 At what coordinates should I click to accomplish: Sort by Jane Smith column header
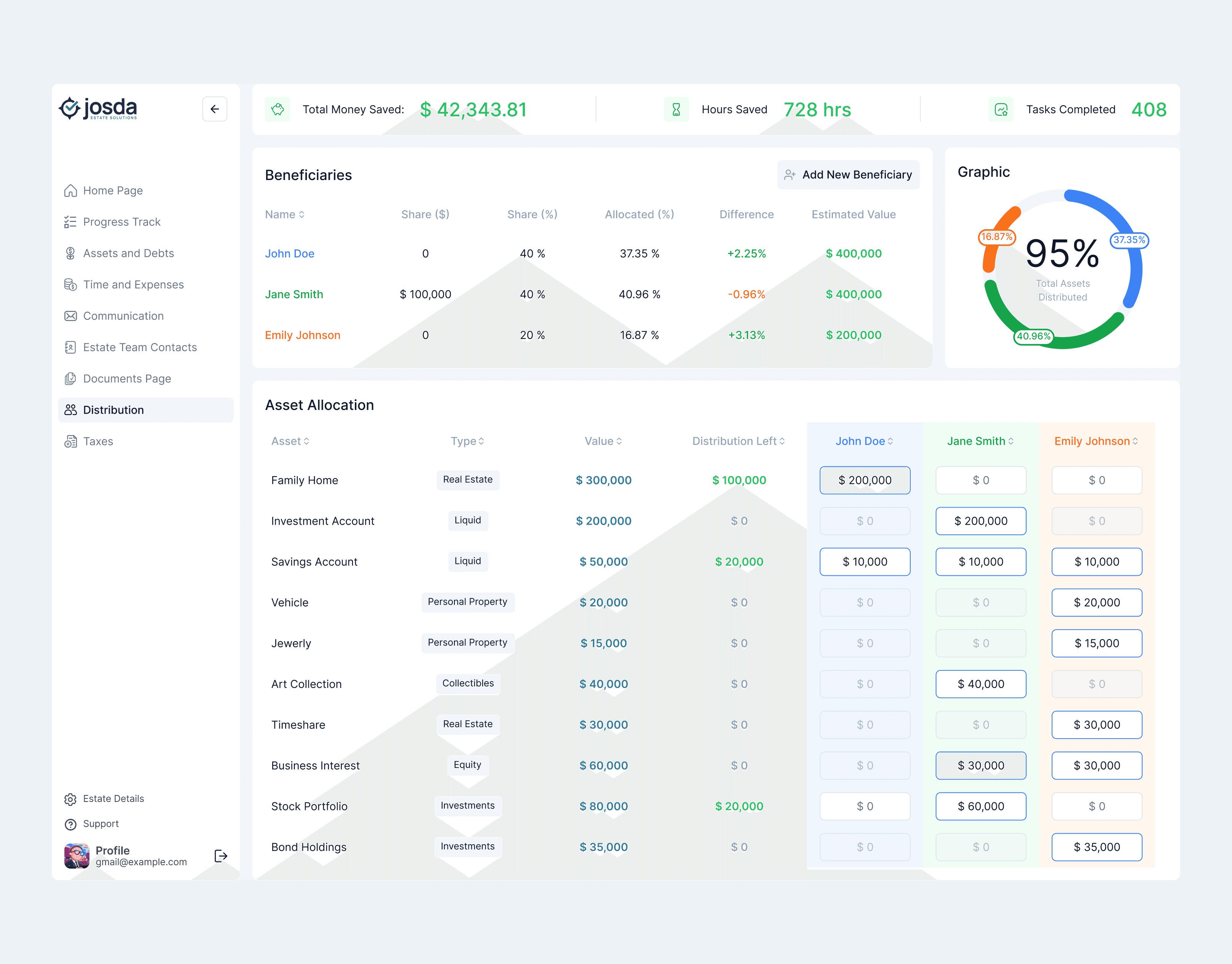click(980, 441)
